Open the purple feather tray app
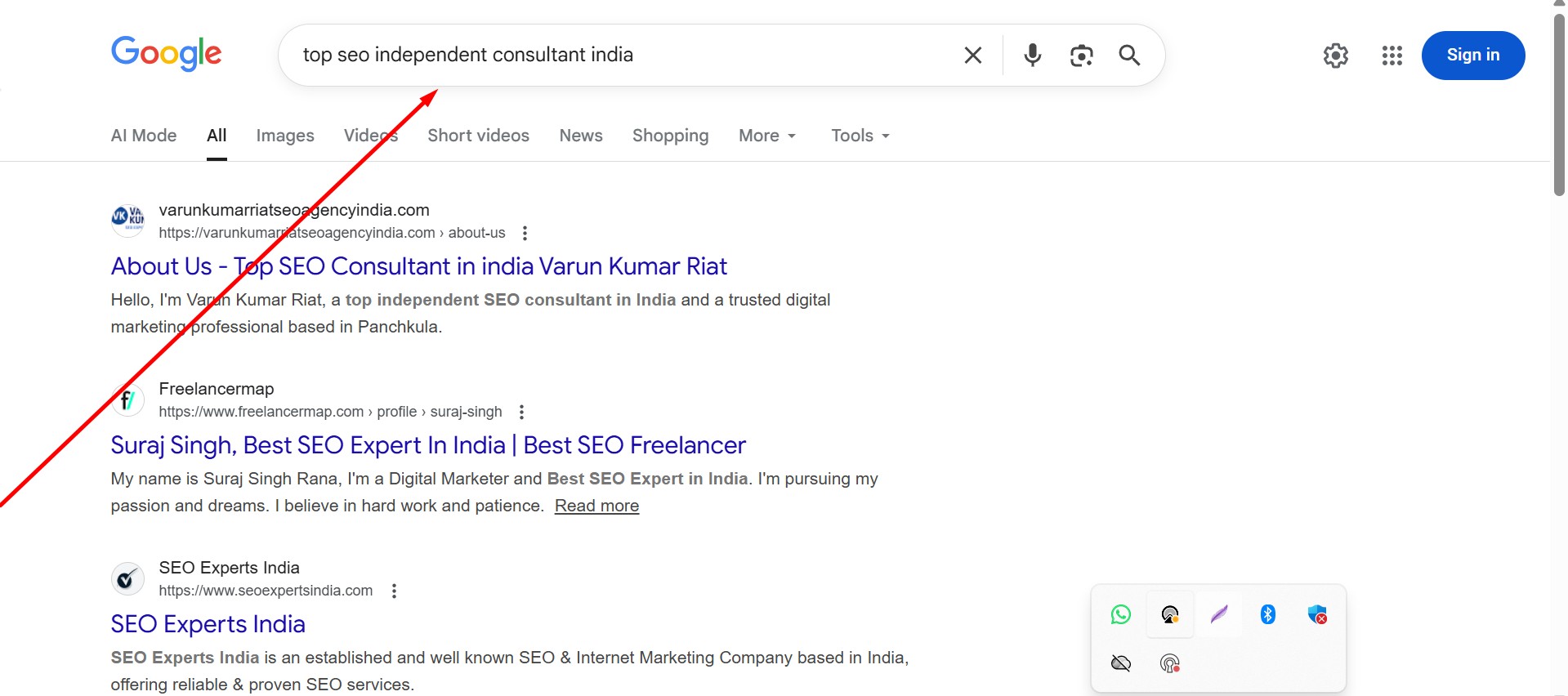 (1219, 614)
